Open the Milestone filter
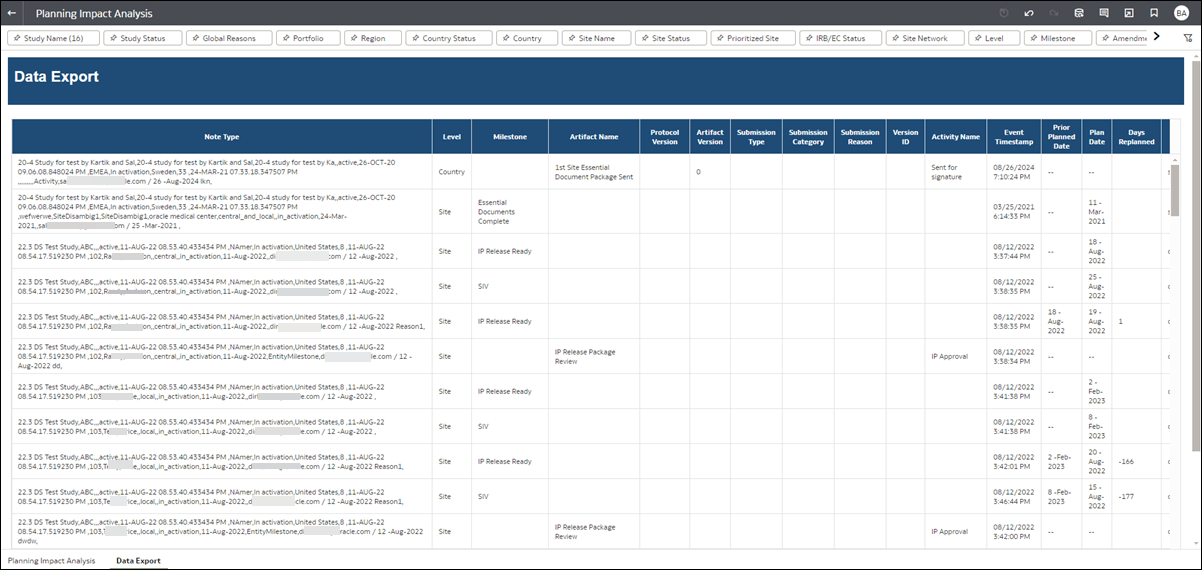Screen dimensions: 1202x570 [1058, 38]
